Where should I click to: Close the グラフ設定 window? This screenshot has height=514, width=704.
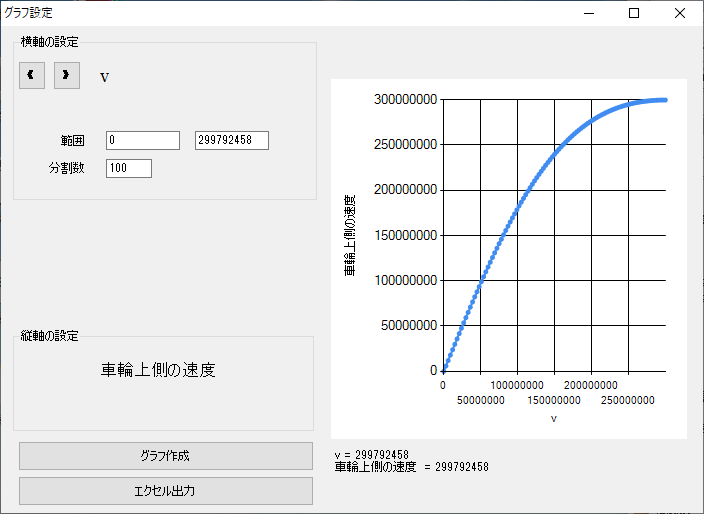(x=680, y=13)
